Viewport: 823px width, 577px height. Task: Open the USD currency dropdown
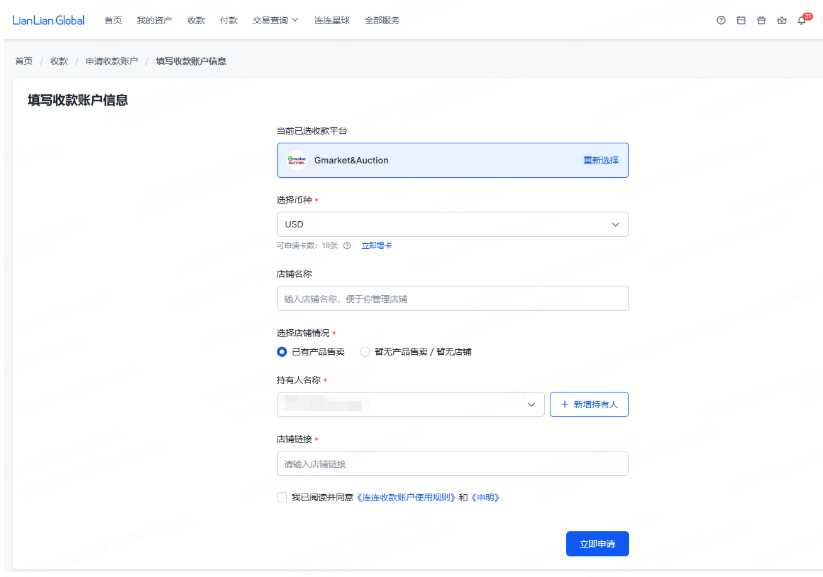point(452,224)
